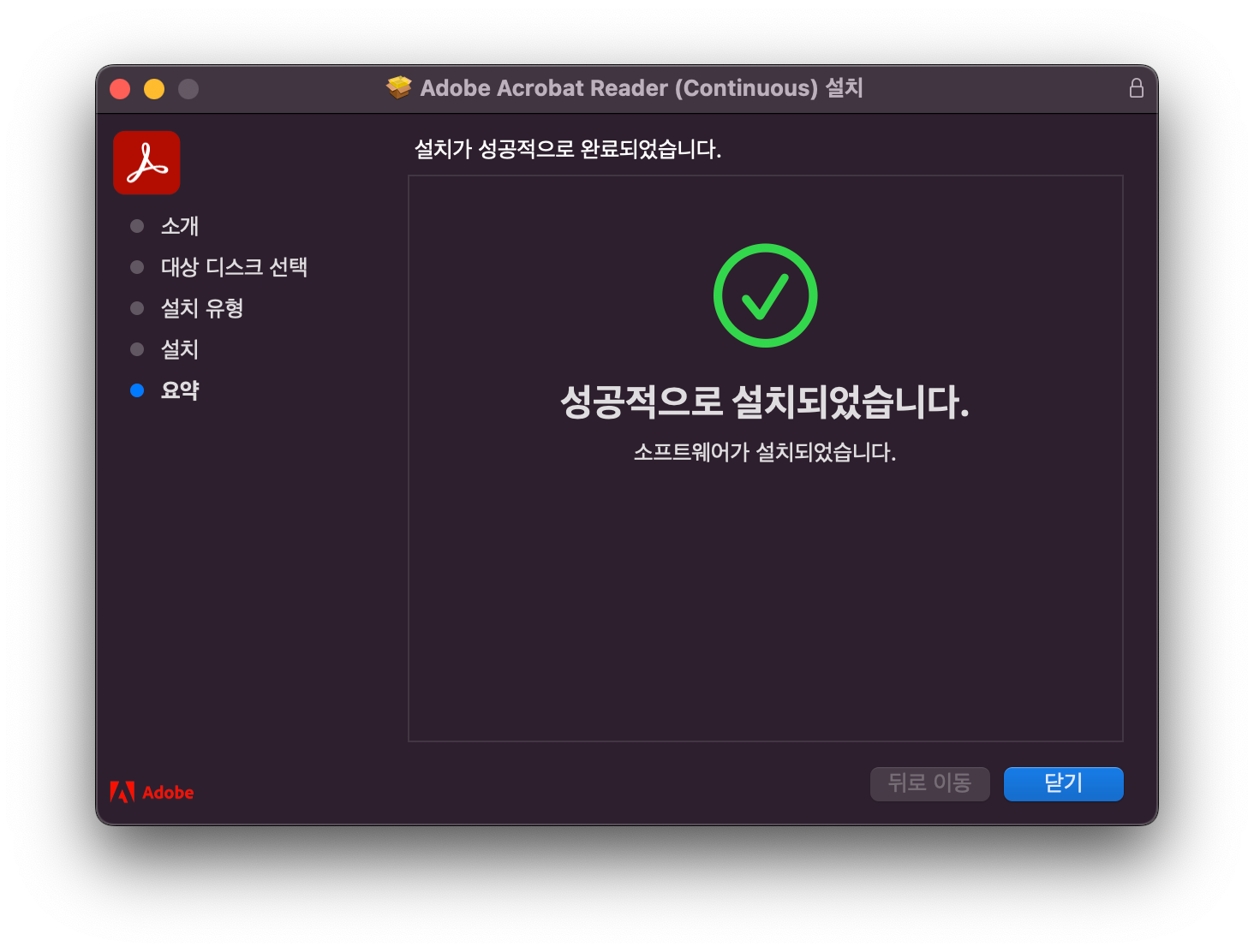The image size is (1254, 952).
Task: Select the 소개 step in sidebar
Action: tap(180, 226)
